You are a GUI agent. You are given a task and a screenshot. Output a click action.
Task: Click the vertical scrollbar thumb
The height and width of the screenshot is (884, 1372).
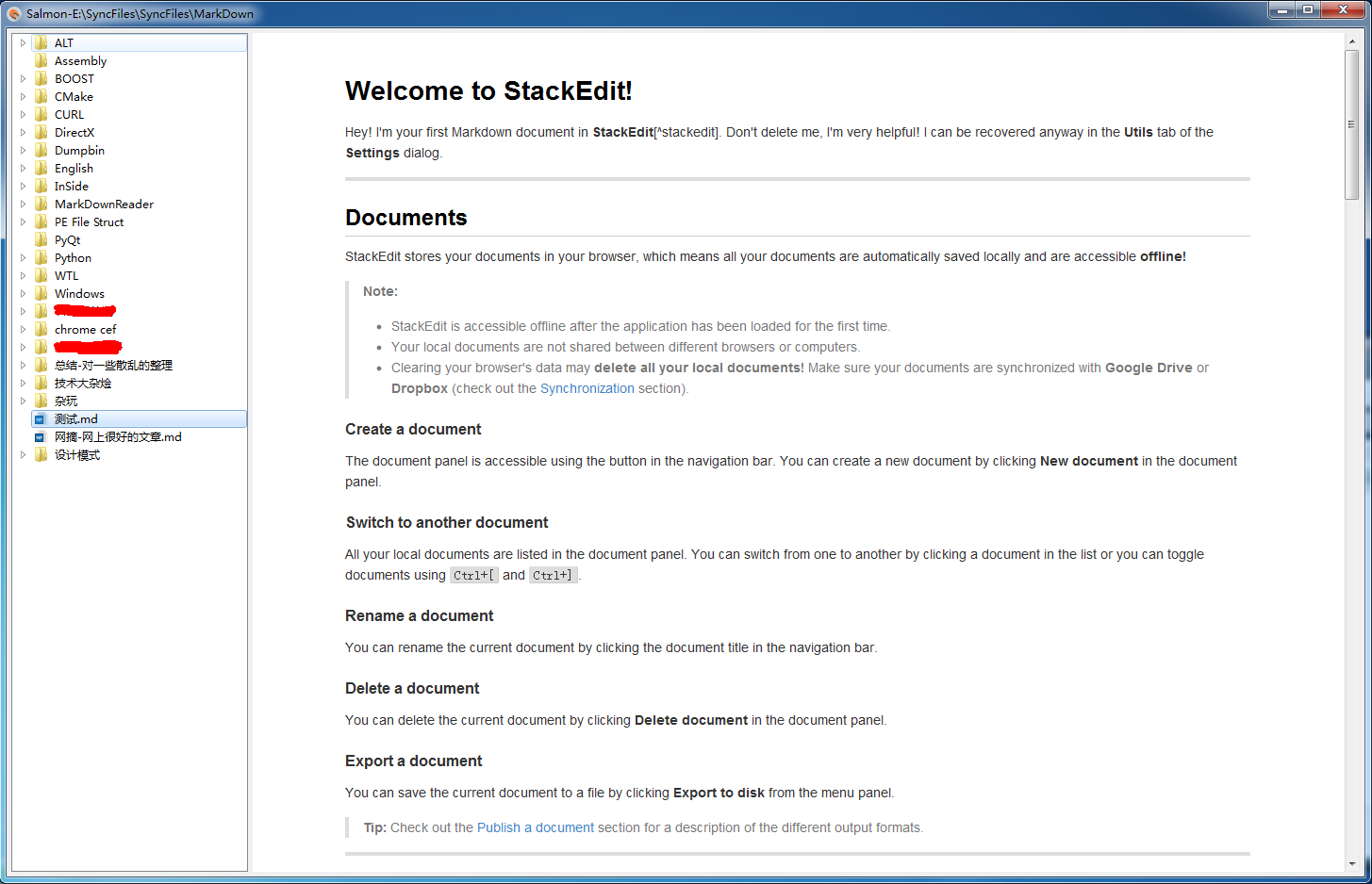(x=1351, y=124)
